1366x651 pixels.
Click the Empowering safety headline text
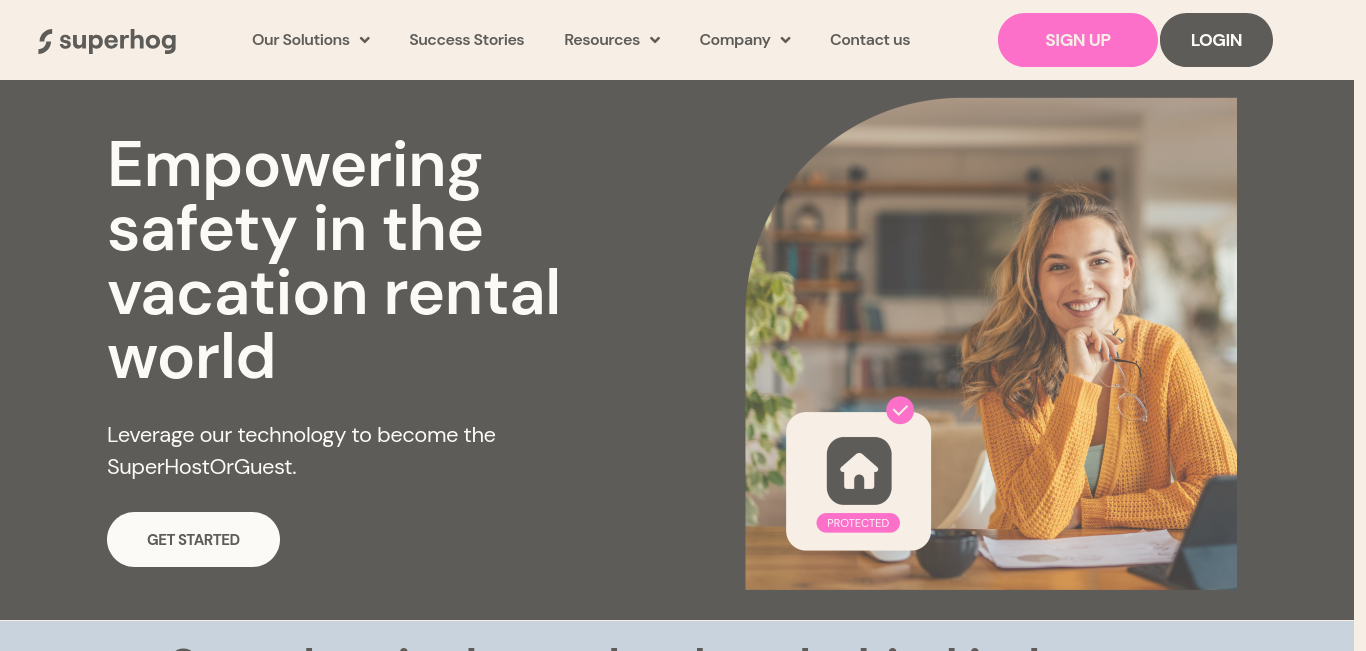point(334,260)
